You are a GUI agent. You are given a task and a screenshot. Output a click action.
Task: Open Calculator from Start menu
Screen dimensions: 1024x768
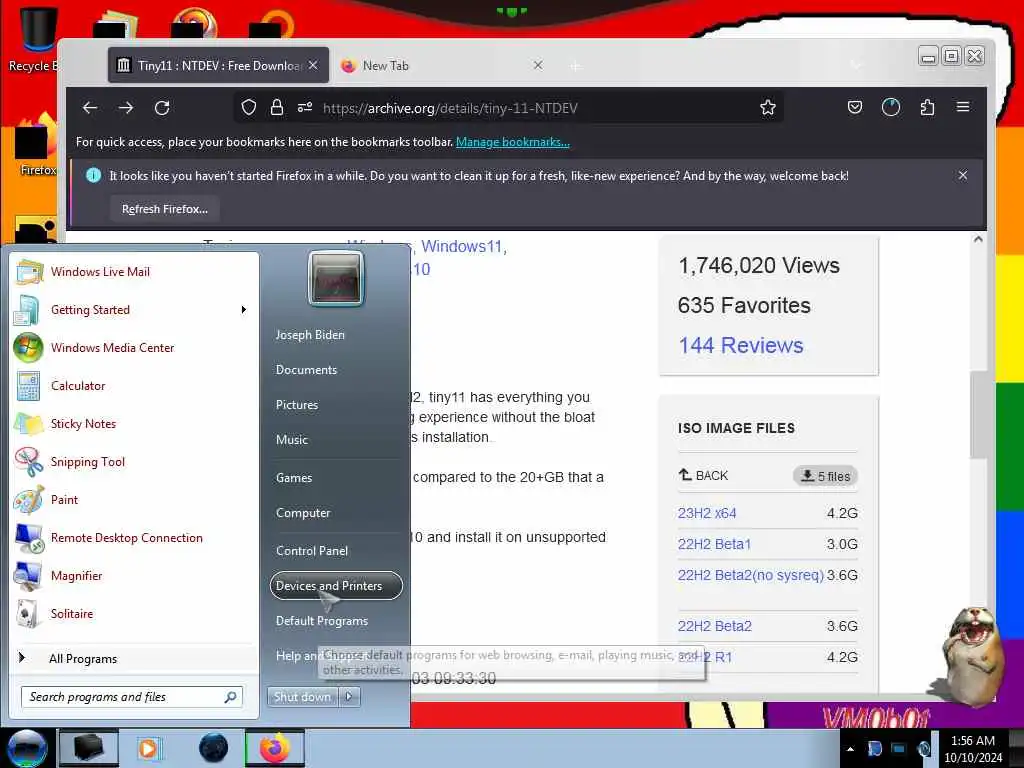[x=135, y=386]
